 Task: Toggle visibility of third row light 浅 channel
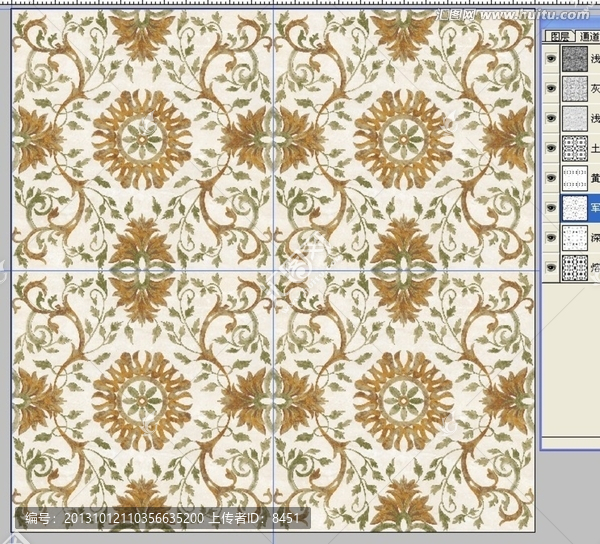pos(551,118)
